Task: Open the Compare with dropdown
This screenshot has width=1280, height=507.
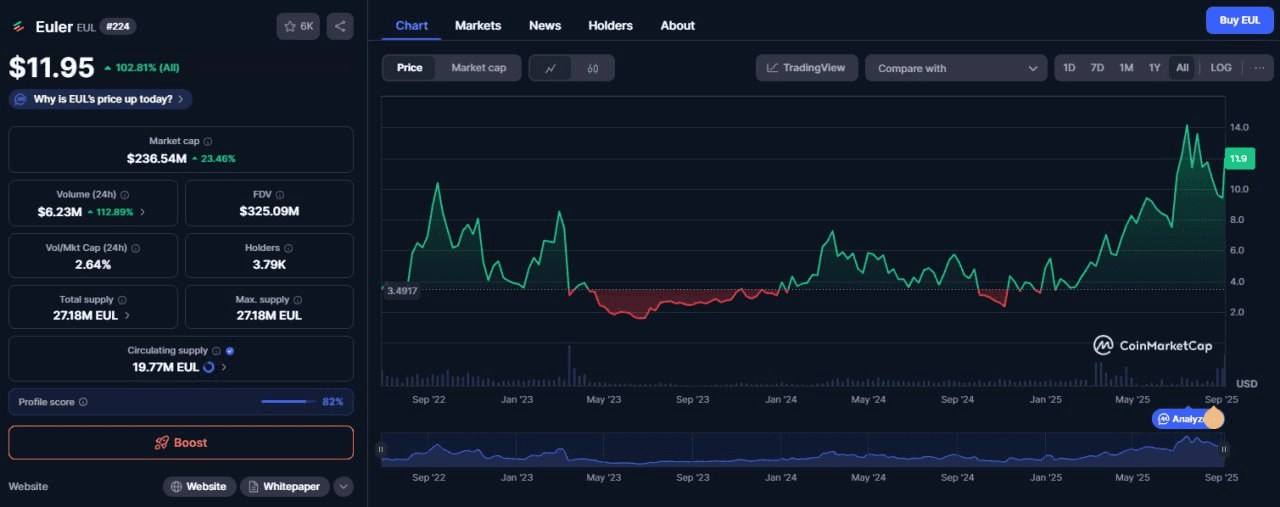Action: [x=956, y=68]
